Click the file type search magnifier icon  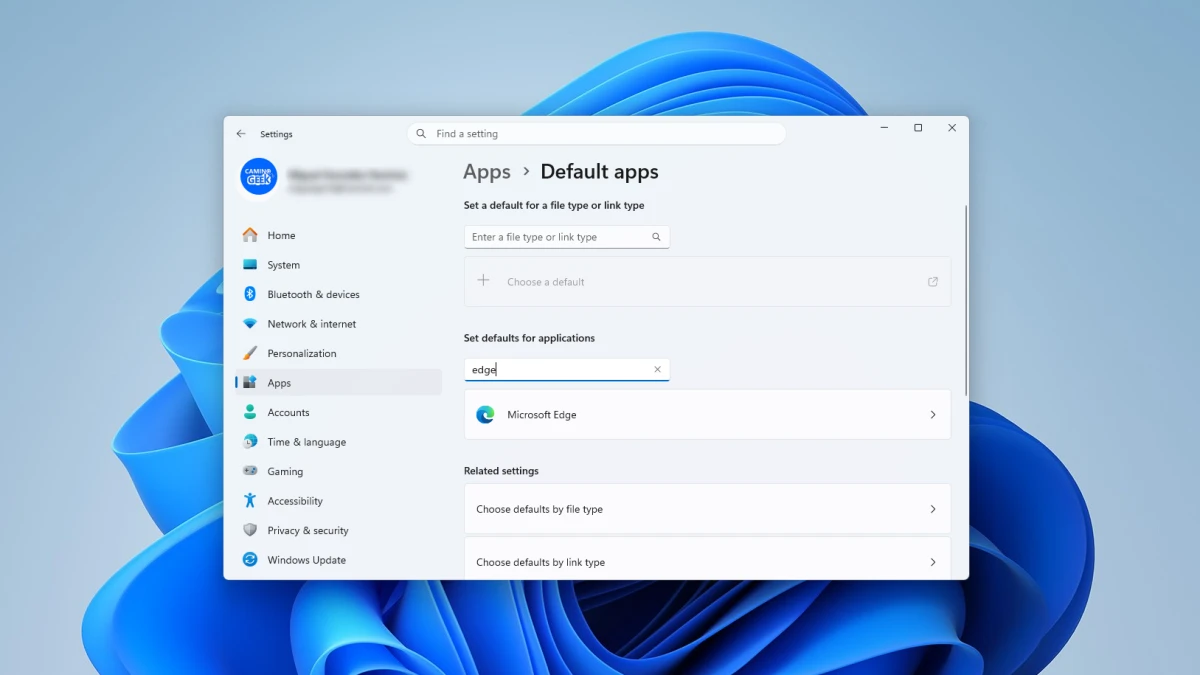coord(656,237)
